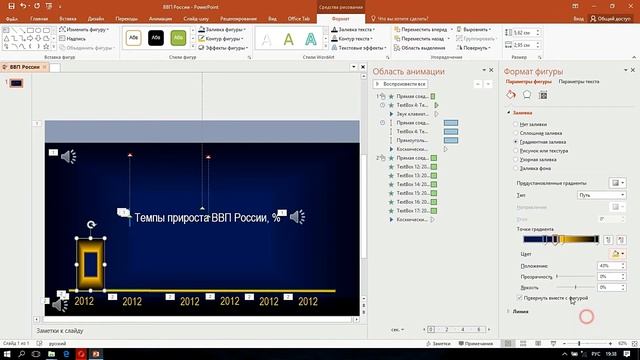
Task: Remove gradient stop button
Action: pos(621,240)
